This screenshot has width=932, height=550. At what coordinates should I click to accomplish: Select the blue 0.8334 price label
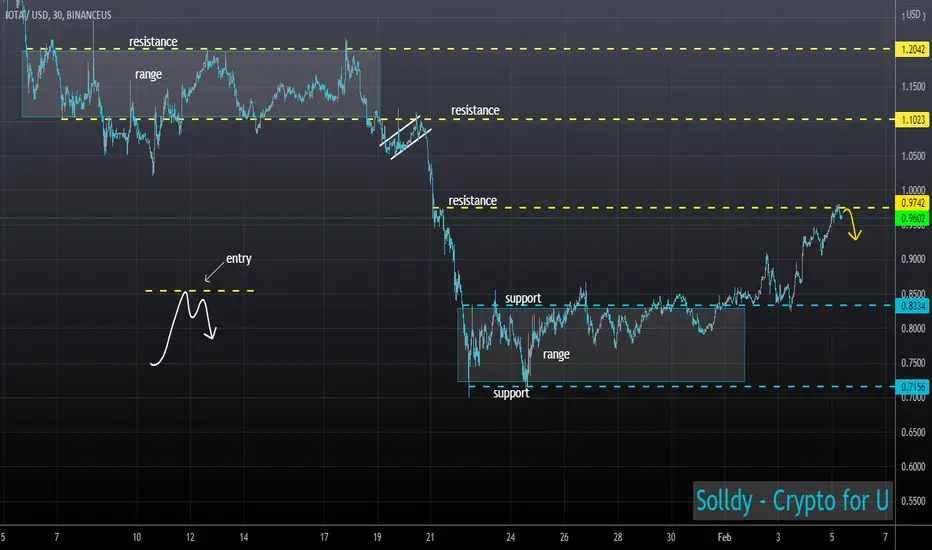point(912,306)
